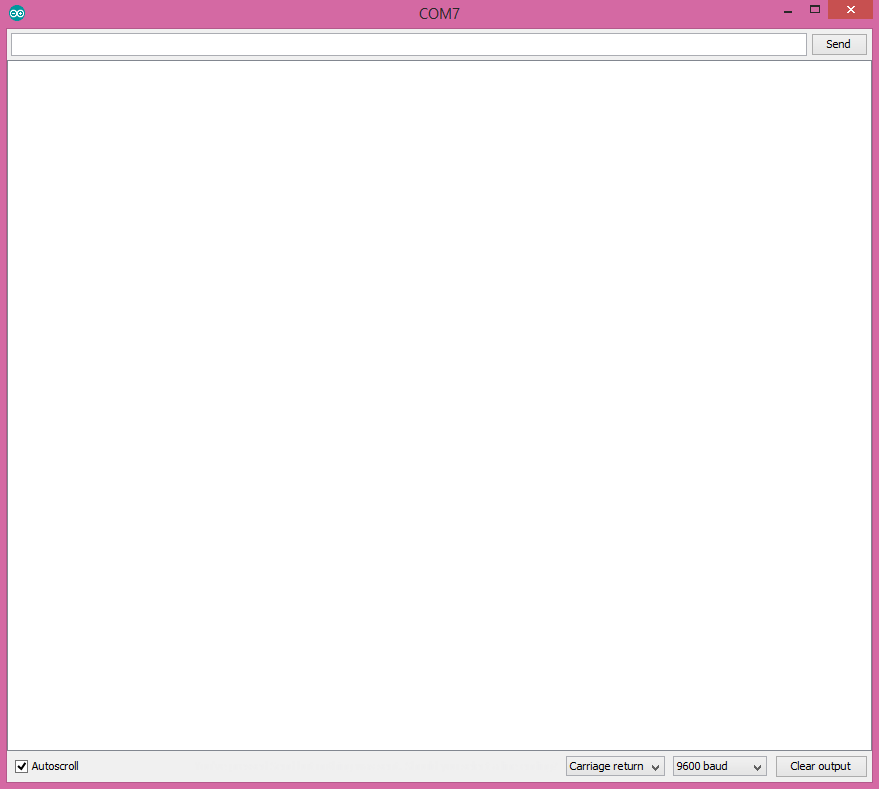Minimize the COM7 serial monitor window
Screen dimensions: 879x789
788,11
